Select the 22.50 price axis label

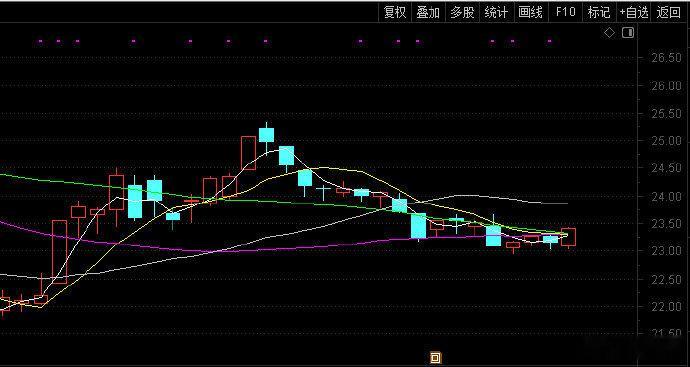point(665,279)
